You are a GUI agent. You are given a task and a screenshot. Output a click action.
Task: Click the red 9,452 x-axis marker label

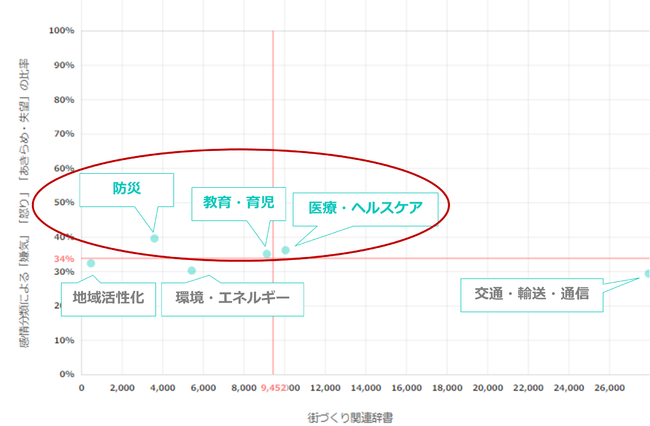click(274, 388)
